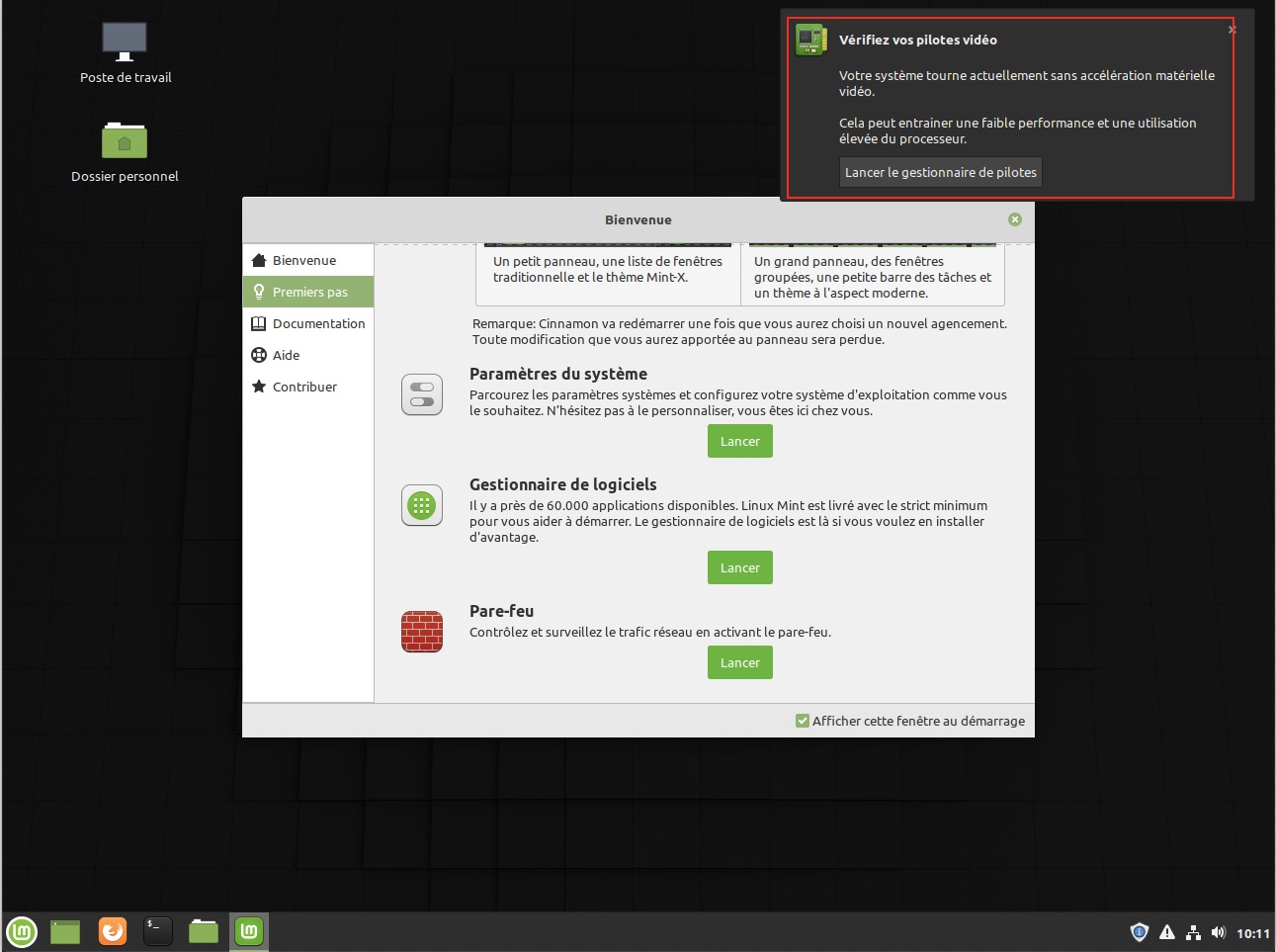Open the Aide section in the sidebar
This screenshot has height=952, width=1276.
coord(286,355)
